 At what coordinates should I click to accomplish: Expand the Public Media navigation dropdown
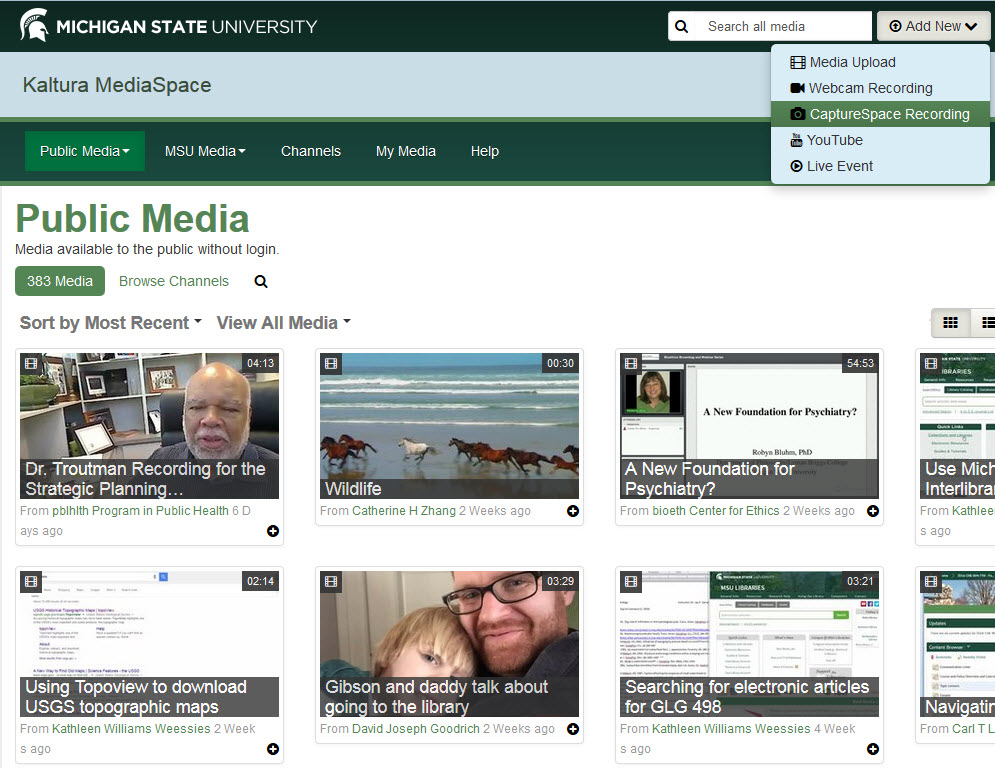click(x=85, y=151)
